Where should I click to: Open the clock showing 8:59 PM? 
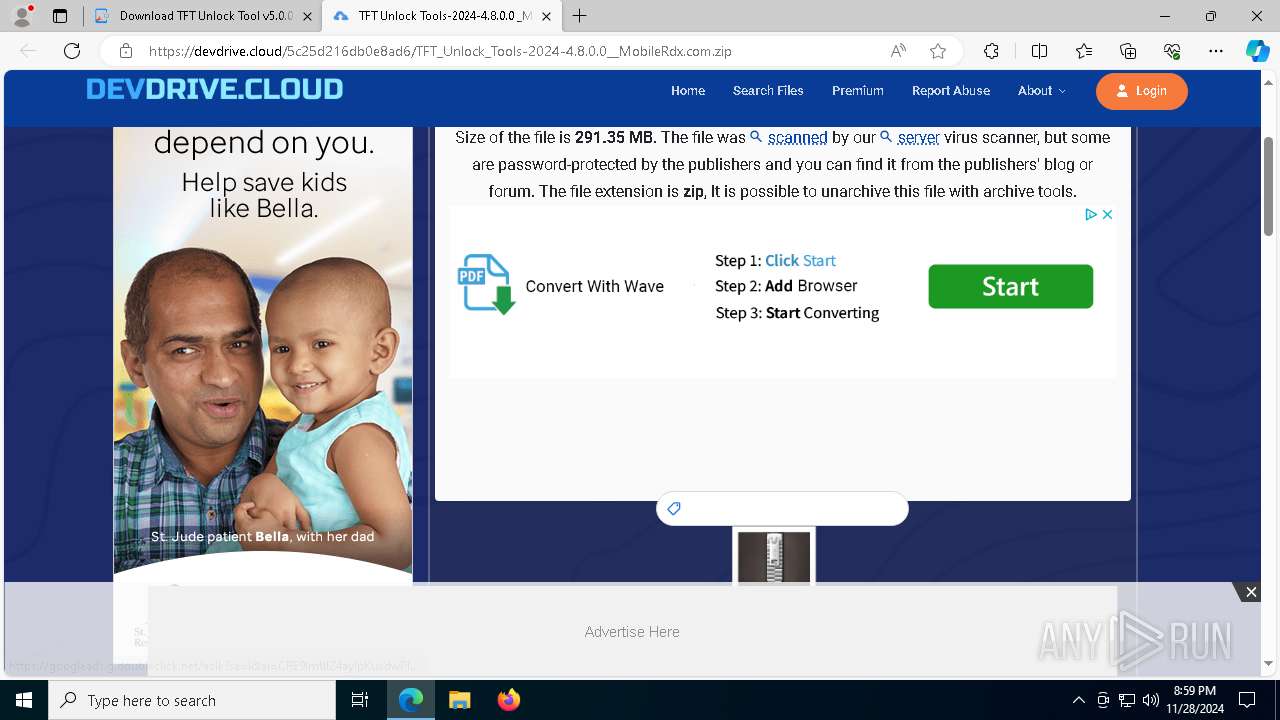1194,700
